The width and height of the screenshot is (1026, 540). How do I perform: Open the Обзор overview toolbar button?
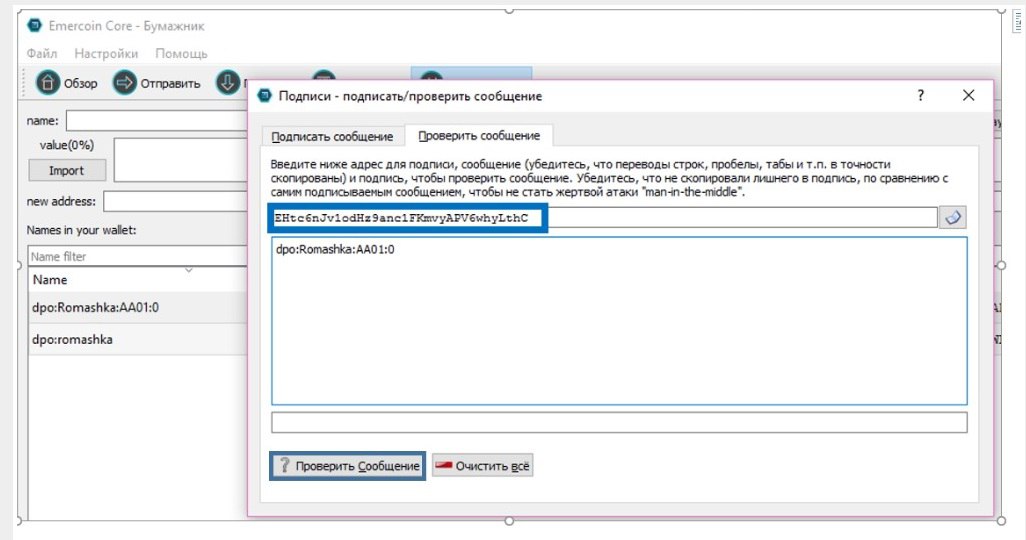[x=66, y=83]
